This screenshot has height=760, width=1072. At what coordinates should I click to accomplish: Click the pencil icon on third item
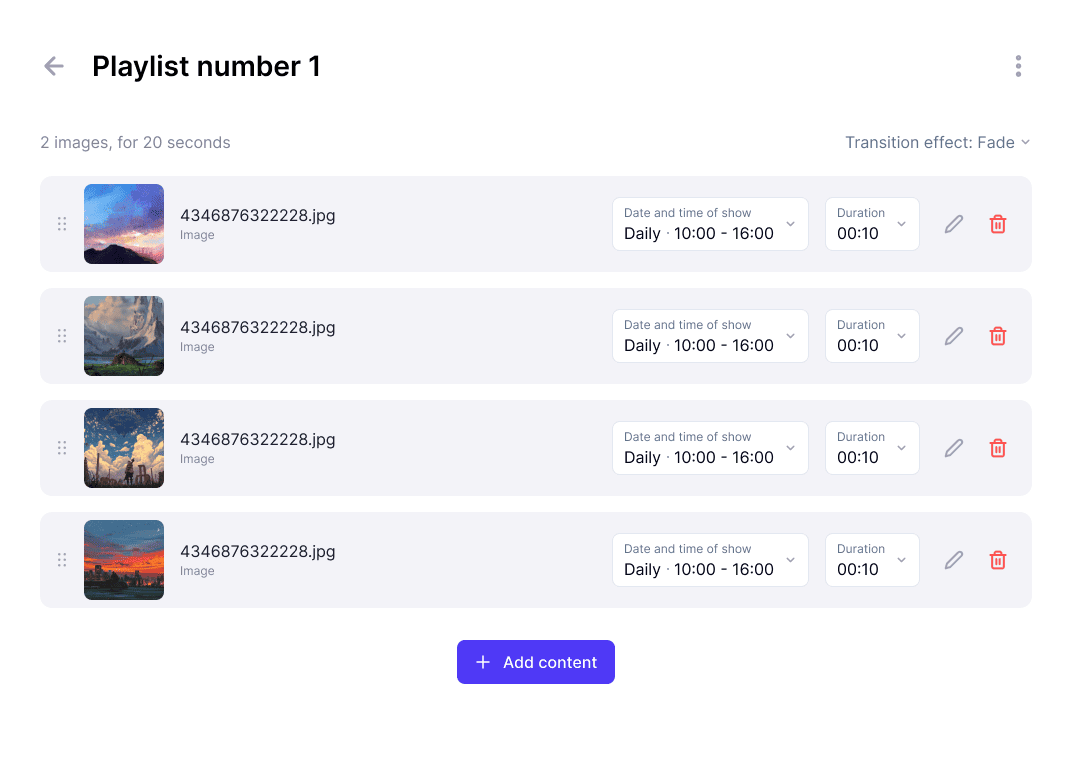[954, 448]
